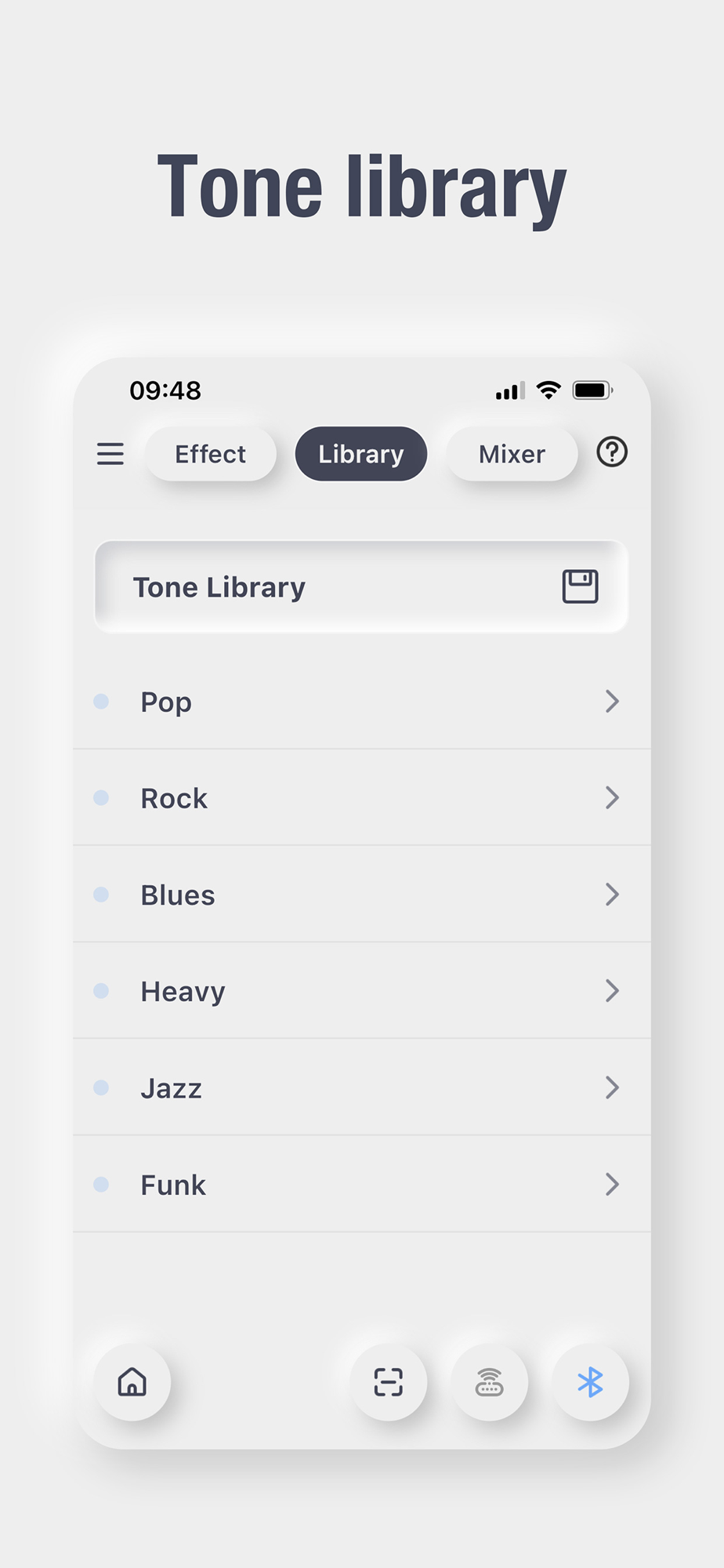Viewport: 724px width, 1568px height.
Task: Toggle the Bluetooth connection icon
Action: pos(590,1382)
